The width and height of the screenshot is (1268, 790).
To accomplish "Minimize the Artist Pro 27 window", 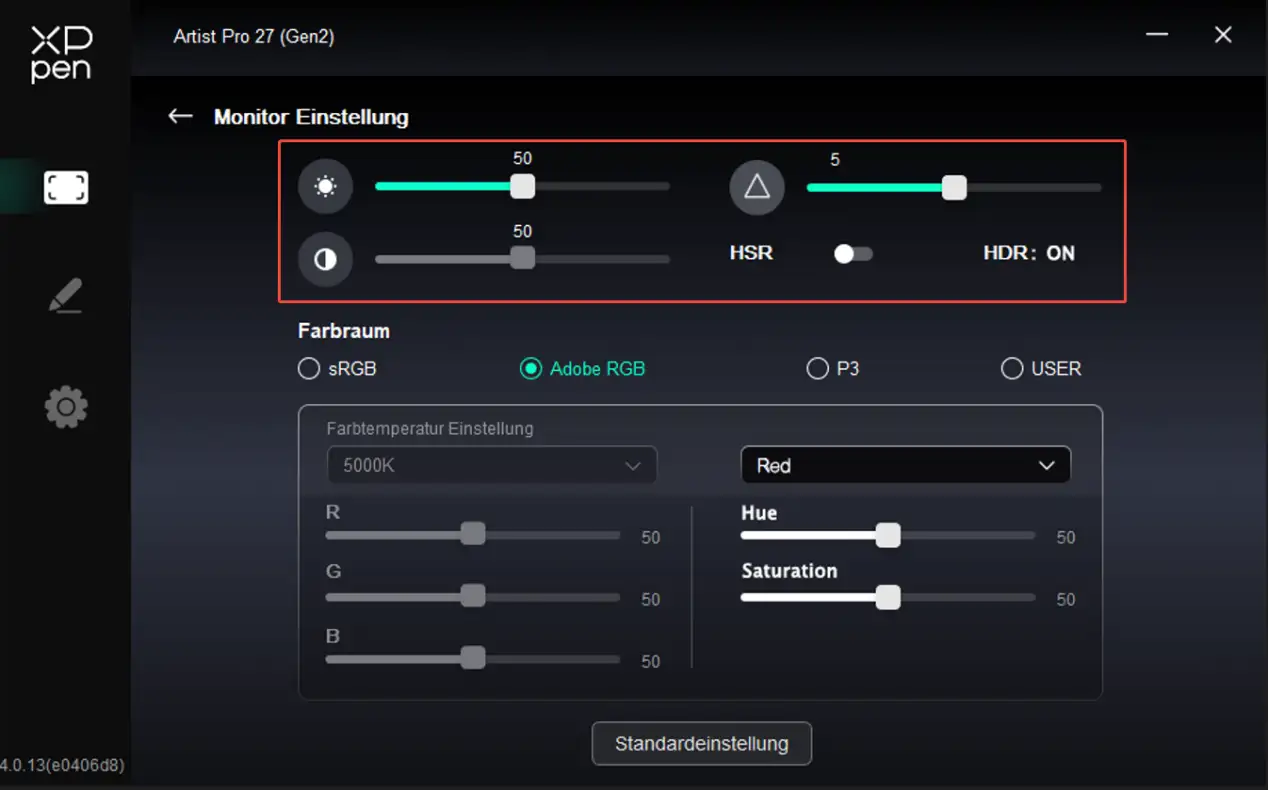I will tap(1157, 35).
